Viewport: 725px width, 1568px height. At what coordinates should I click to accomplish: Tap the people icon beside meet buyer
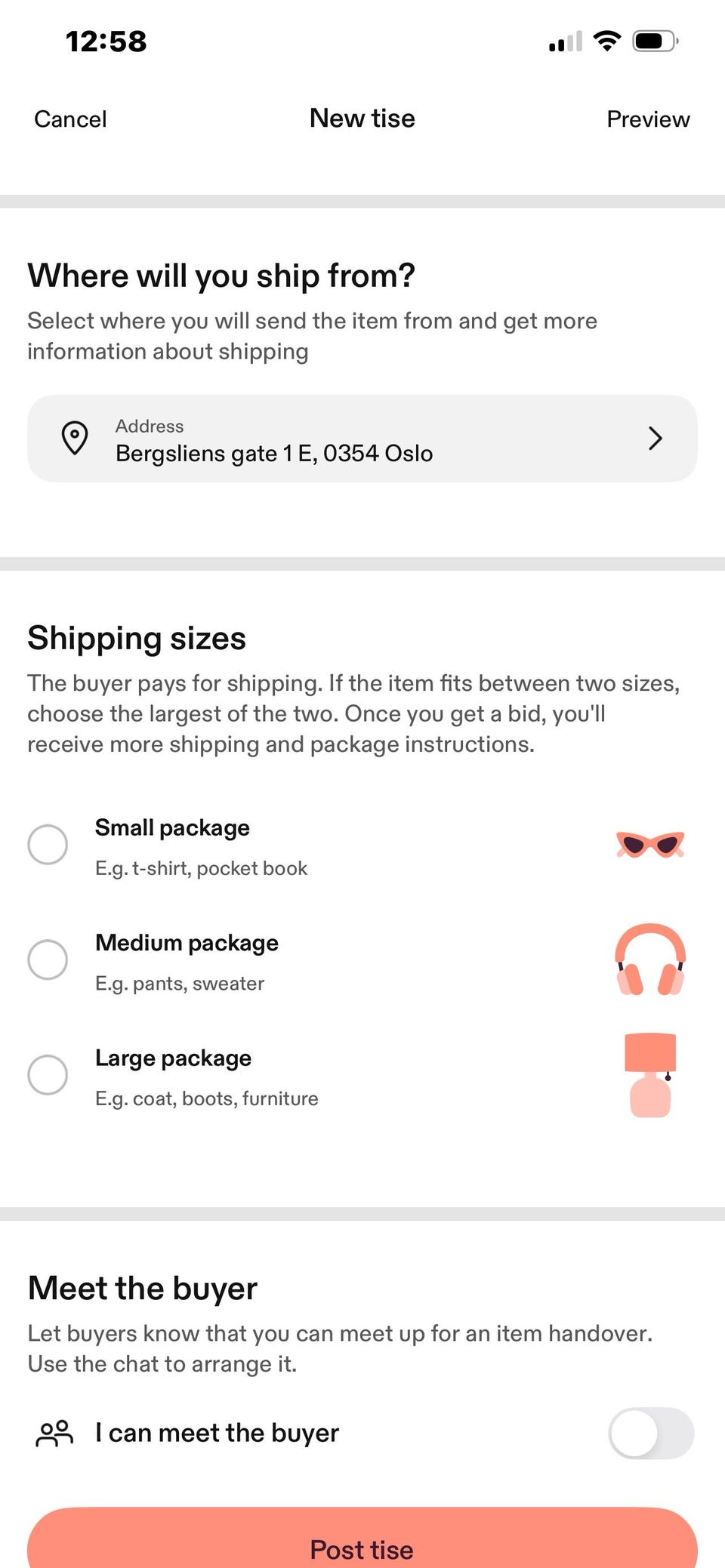tap(54, 1433)
